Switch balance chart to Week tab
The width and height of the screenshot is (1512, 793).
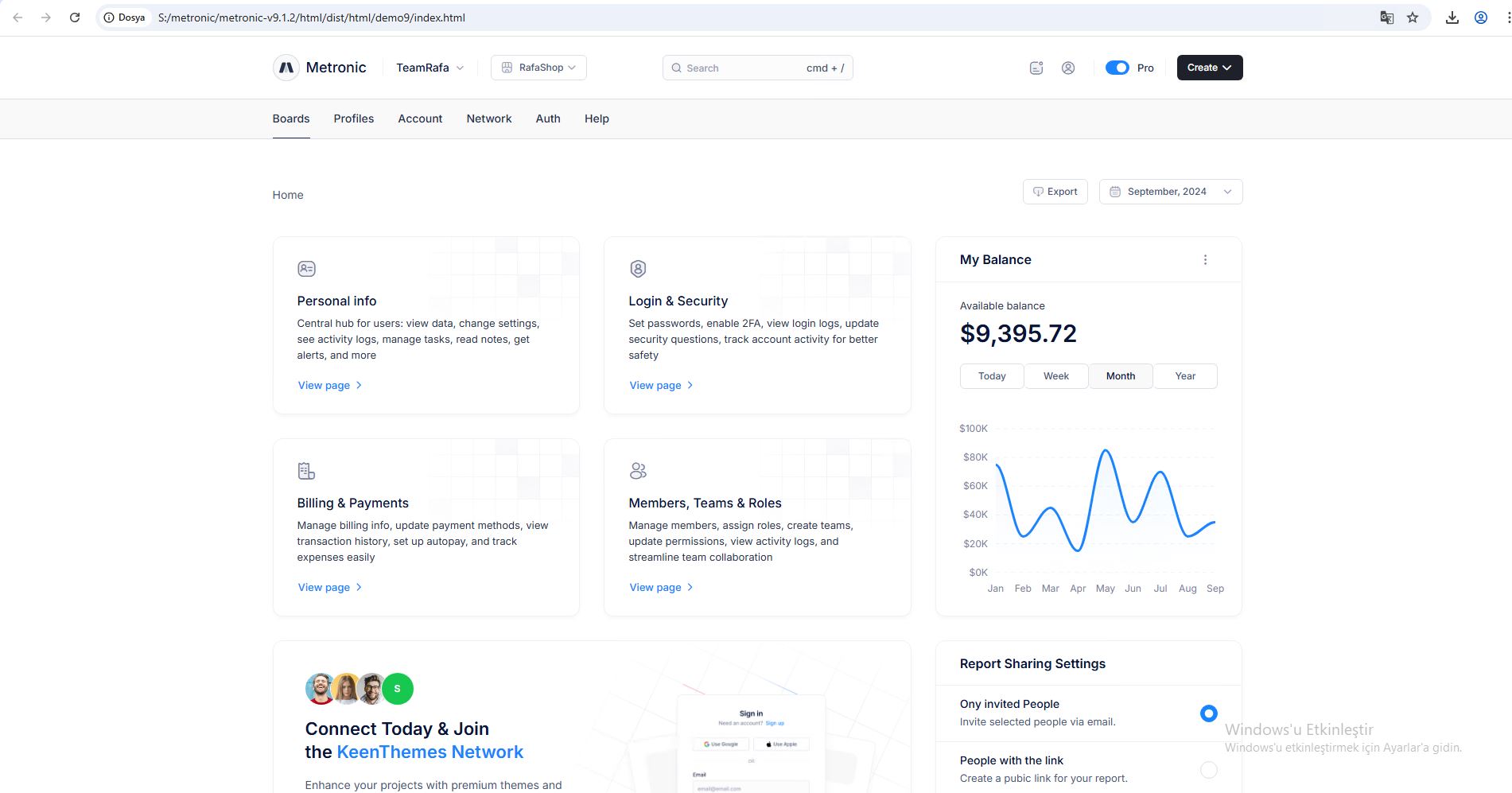click(1055, 376)
